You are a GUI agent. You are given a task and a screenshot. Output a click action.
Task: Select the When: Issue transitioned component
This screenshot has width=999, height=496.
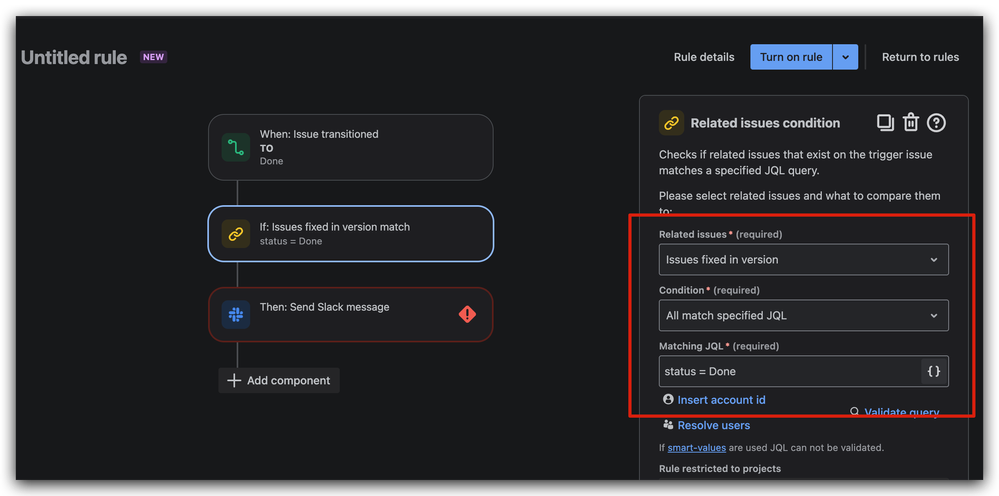350,147
